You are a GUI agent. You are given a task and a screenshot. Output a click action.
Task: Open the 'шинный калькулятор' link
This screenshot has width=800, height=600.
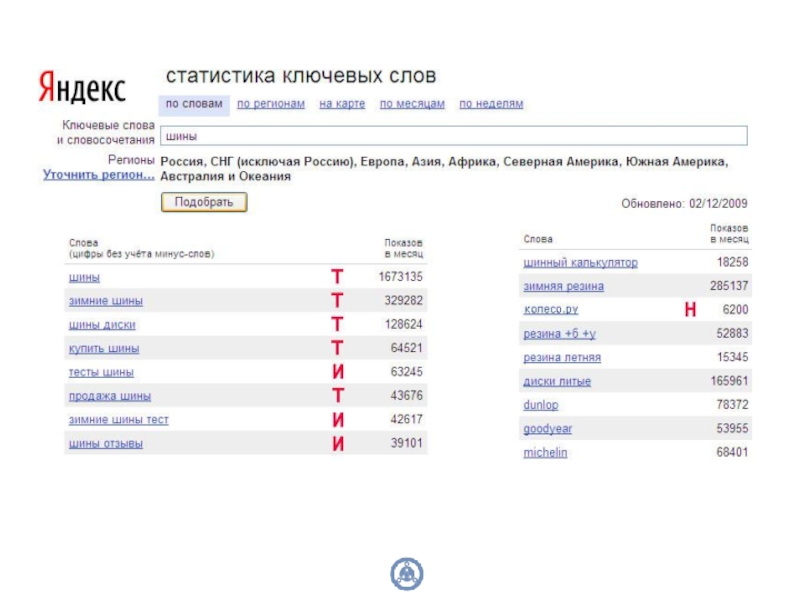[x=581, y=263]
